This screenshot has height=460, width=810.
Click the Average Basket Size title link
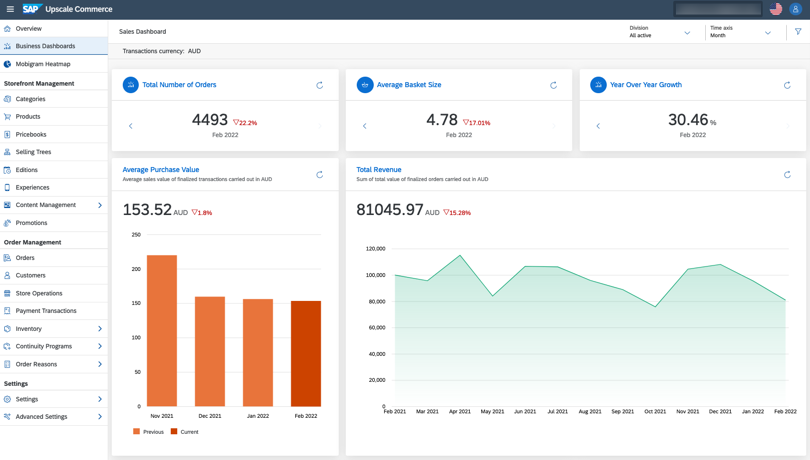(409, 85)
